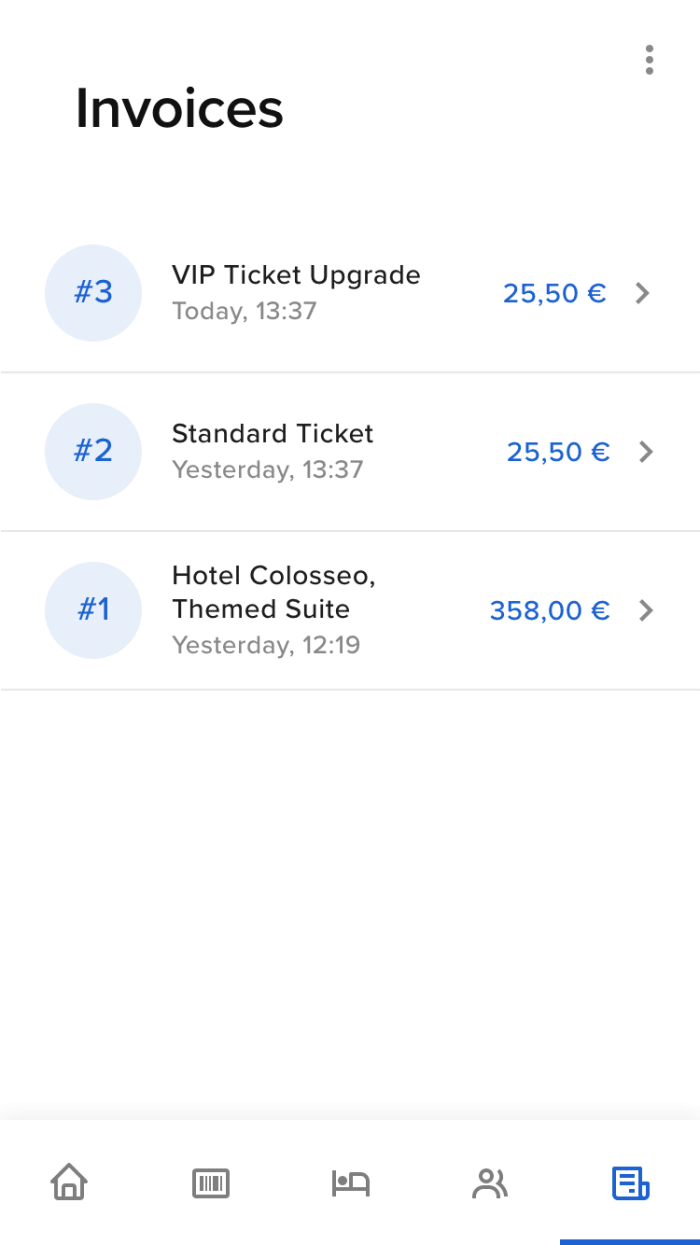This screenshot has width=700, height=1245.
Task: Open the VIP Ticket Upgrade invoice
Action: click(296, 275)
